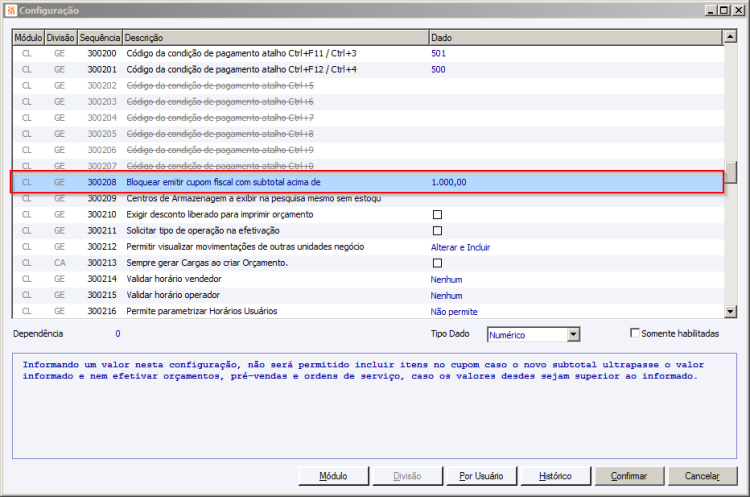The height and width of the screenshot is (497, 750).
Task: Select the value 500 in Dado column
Action: pyautogui.click(x=438, y=69)
